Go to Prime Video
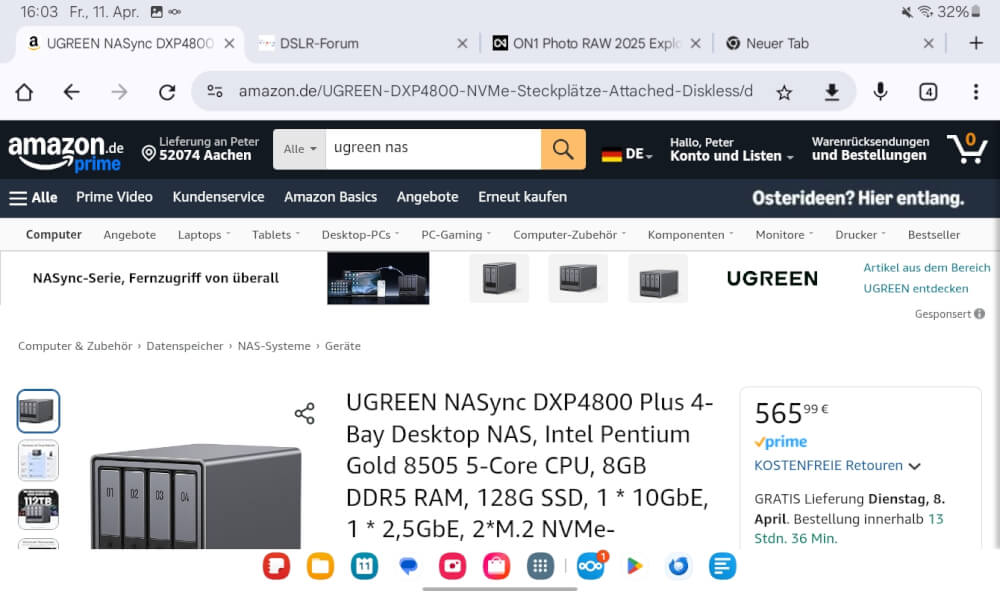The width and height of the screenshot is (1000, 597). [114, 197]
